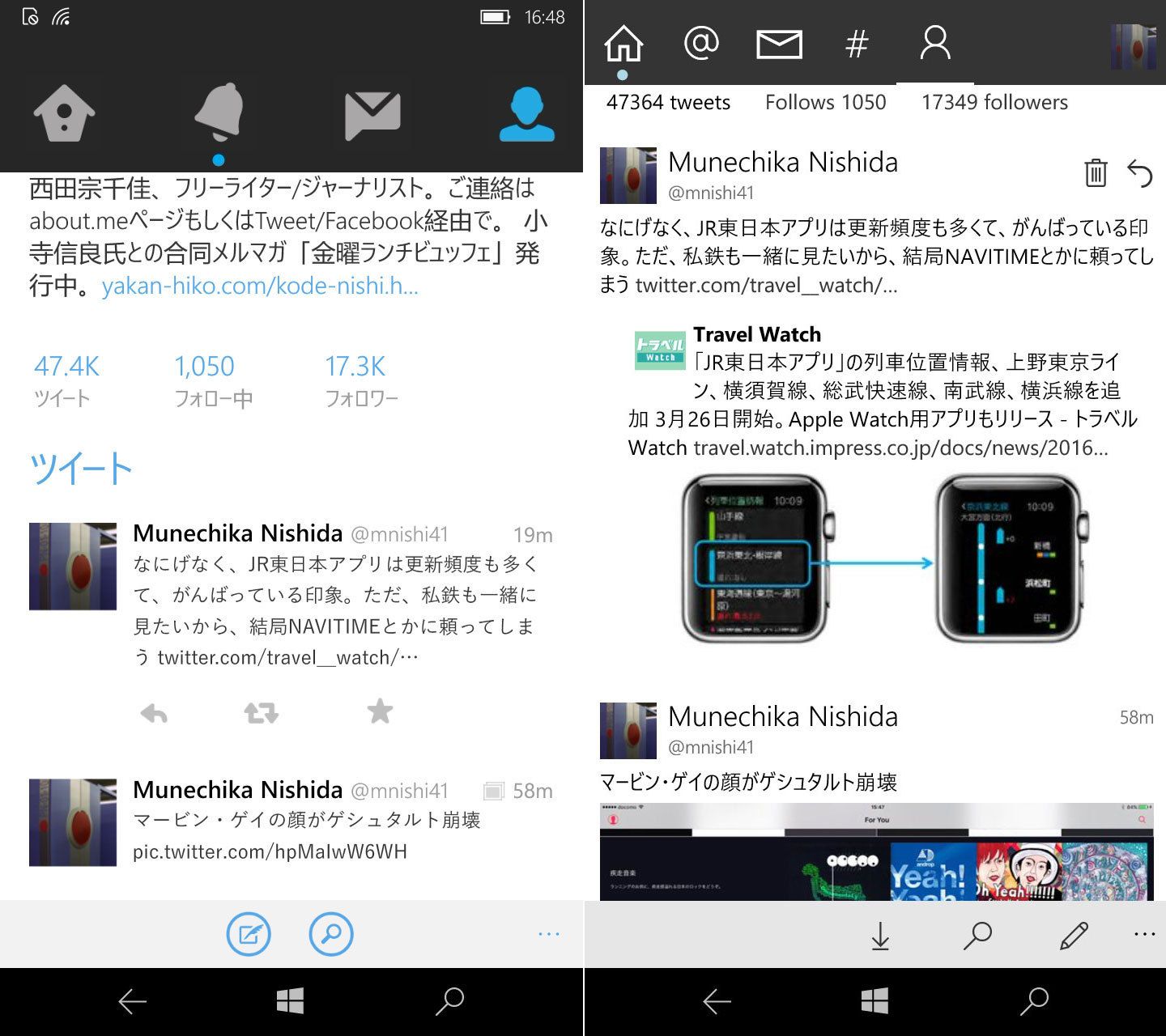
Task: Tap the circled compose tweet button
Action: tap(249, 934)
